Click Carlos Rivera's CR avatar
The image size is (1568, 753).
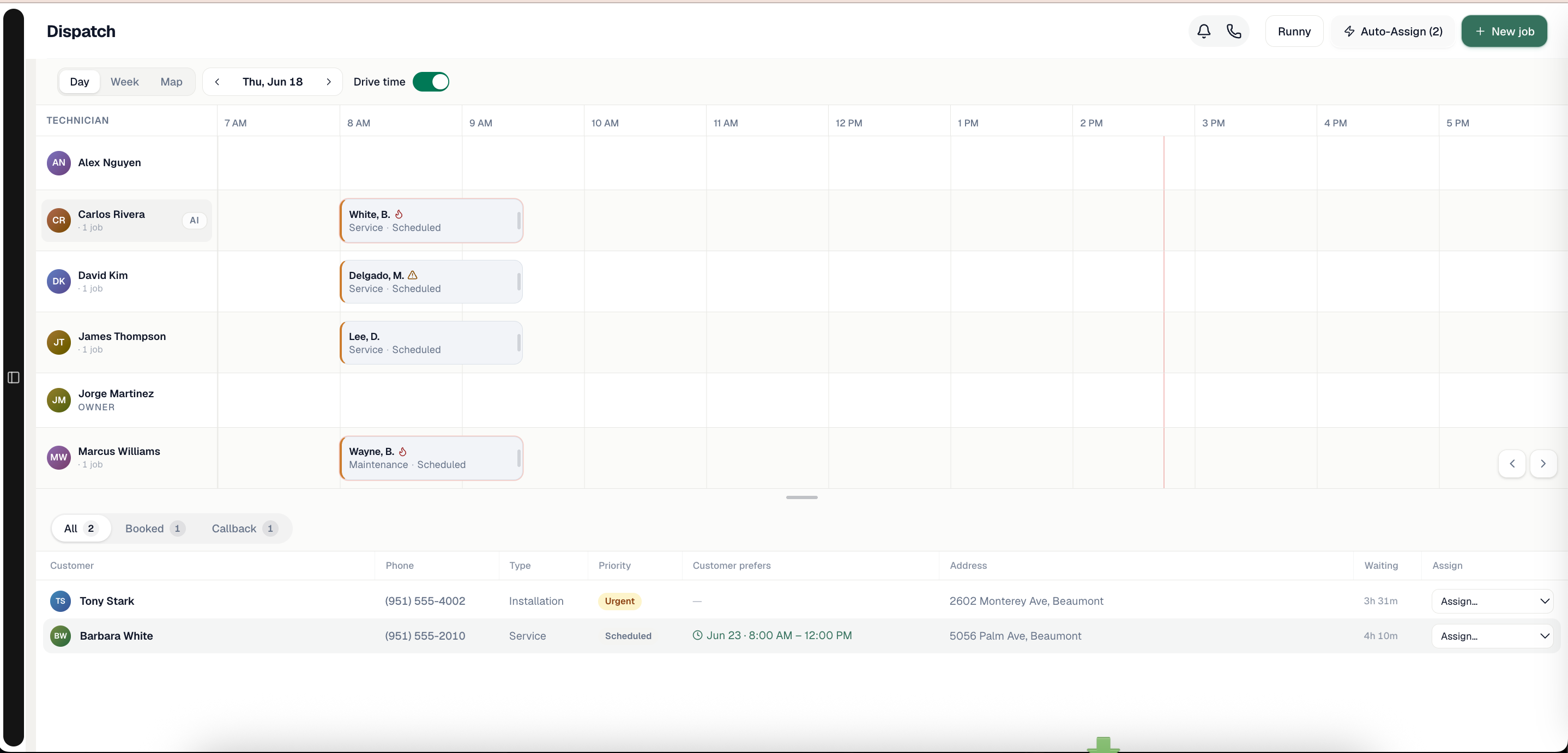pyautogui.click(x=58, y=220)
